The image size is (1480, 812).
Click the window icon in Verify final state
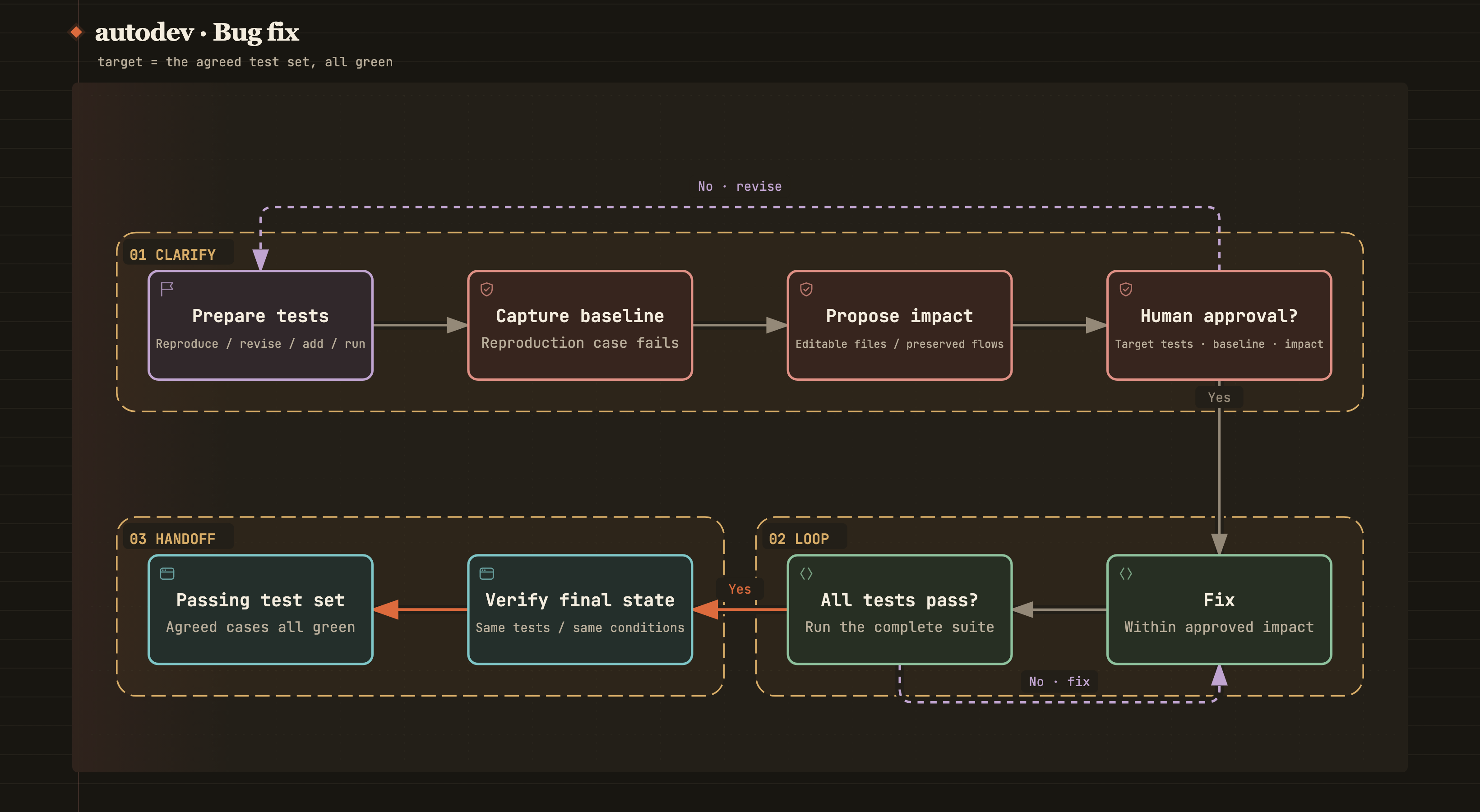(x=486, y=573)
